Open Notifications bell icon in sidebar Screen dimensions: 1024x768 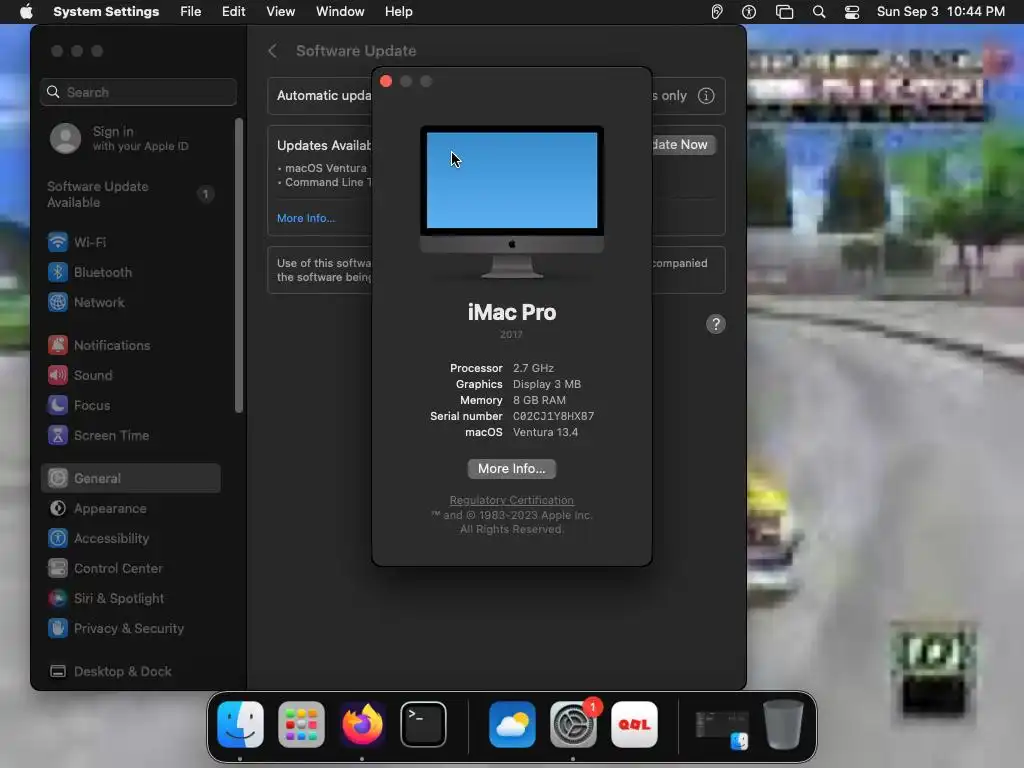[x=57, y=345]
